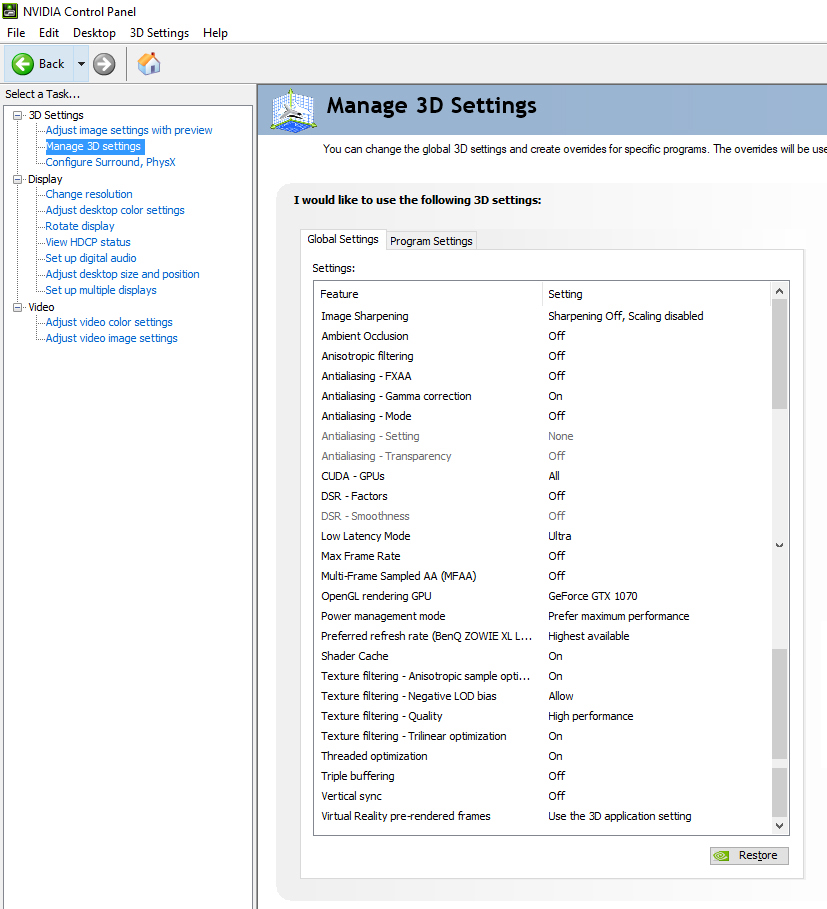
Task: Open Rotate display task
Action: 79,226
